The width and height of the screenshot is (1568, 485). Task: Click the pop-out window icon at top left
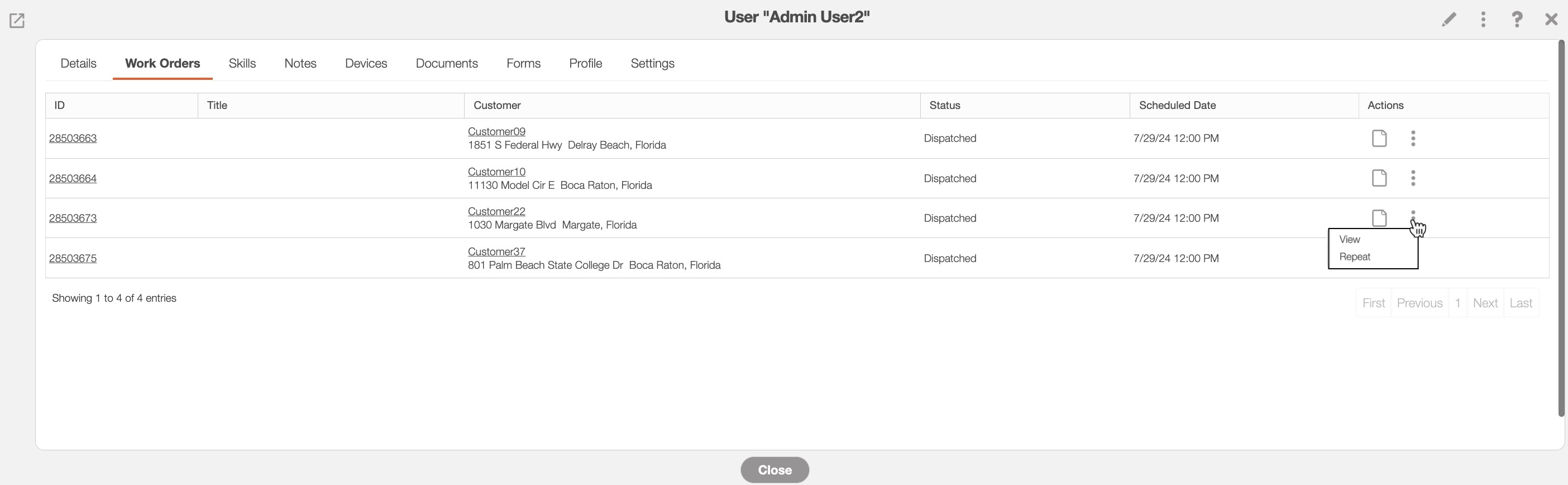pyautogui.click(x=17, y=21)
